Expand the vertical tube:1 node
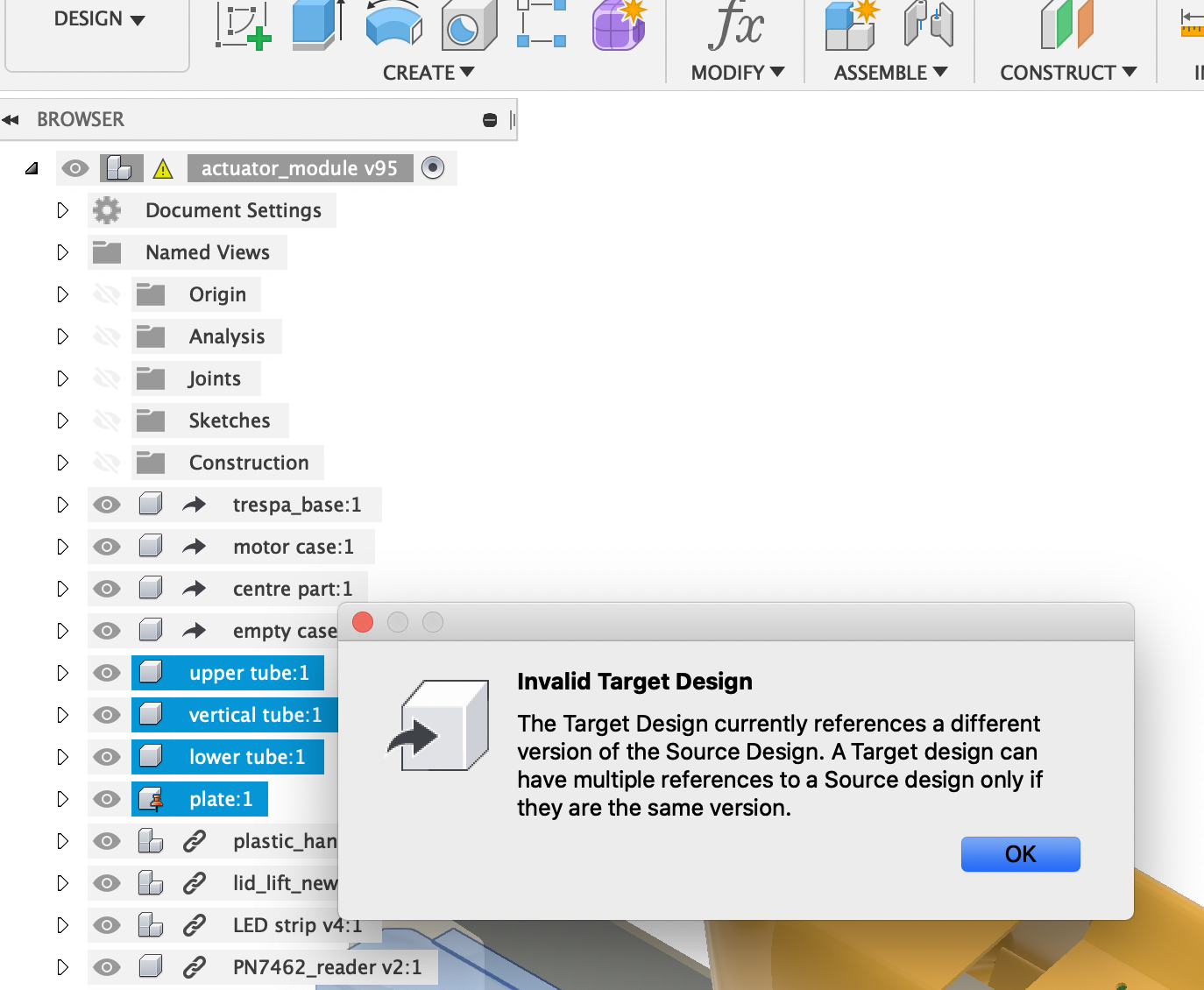This screenshot has height=990, width=1204. tap(62, 715)
